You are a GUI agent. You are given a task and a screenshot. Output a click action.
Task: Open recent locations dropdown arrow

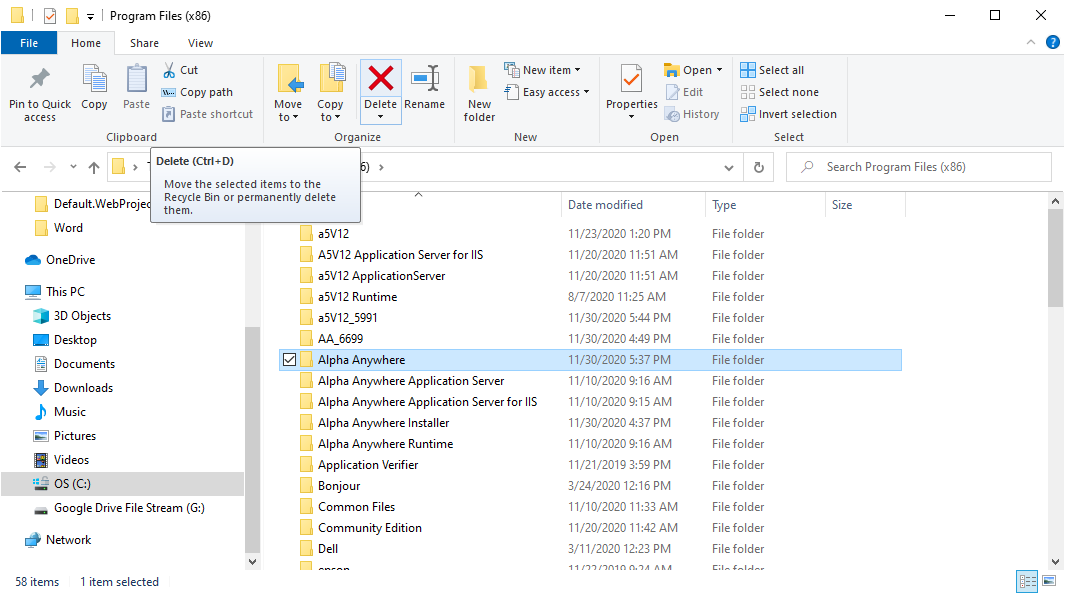tap(73, 167)
